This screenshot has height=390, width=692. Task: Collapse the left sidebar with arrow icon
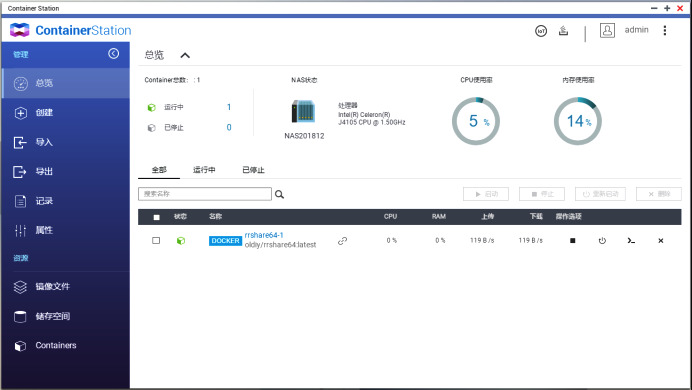coord(113,53)
